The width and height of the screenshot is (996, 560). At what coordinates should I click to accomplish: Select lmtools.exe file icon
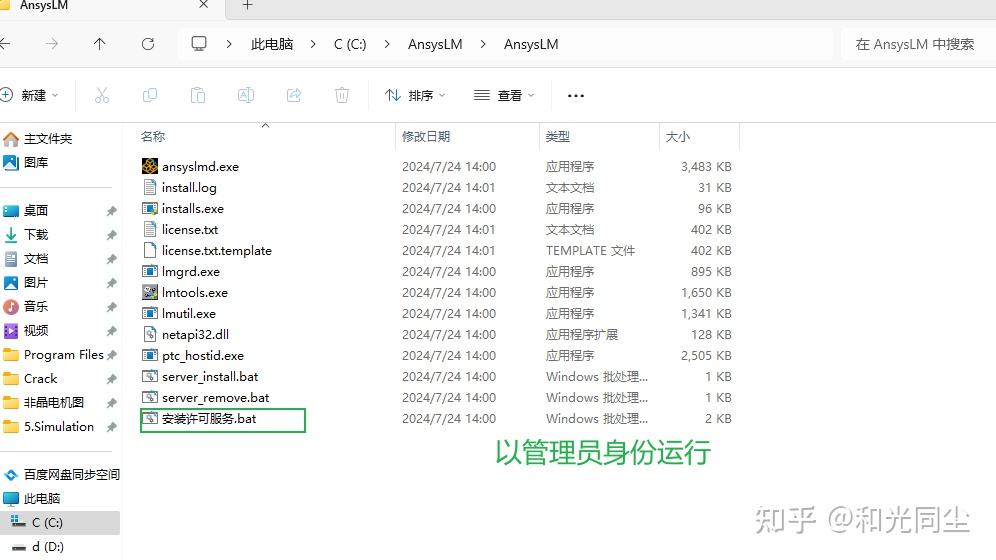pos(150,292)
